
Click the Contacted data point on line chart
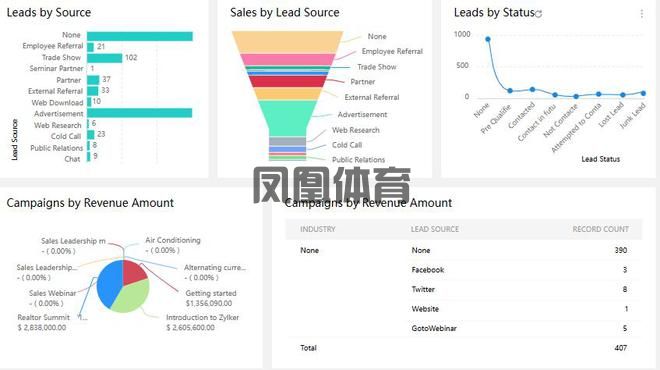532,89
